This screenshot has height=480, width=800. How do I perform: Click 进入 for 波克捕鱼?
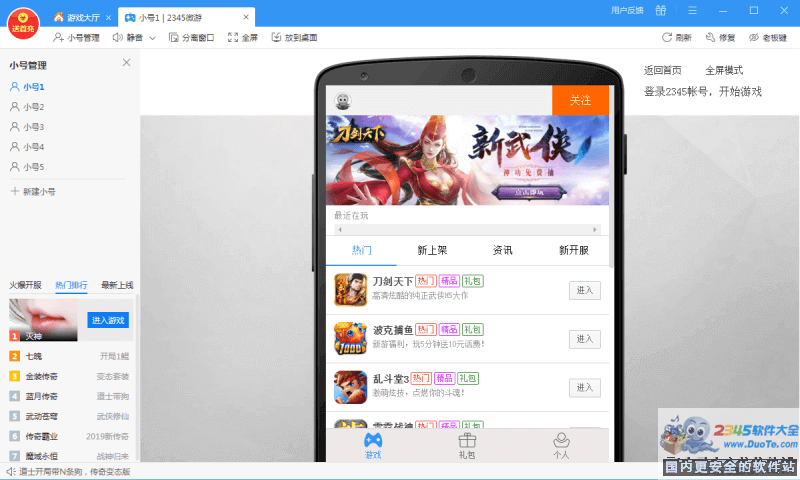click(585, 339)
